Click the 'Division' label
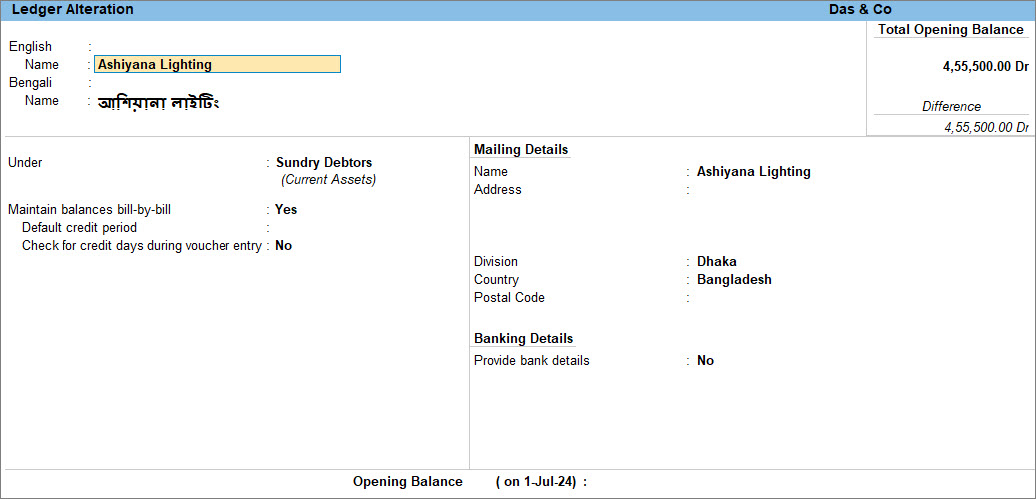Viewport: 1036px width, 499px height. (496, 261)
